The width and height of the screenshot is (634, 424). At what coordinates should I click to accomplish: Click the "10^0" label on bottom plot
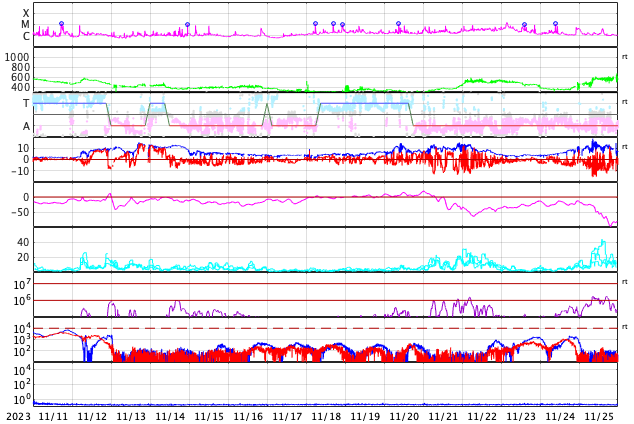click(x=22, y=399)
